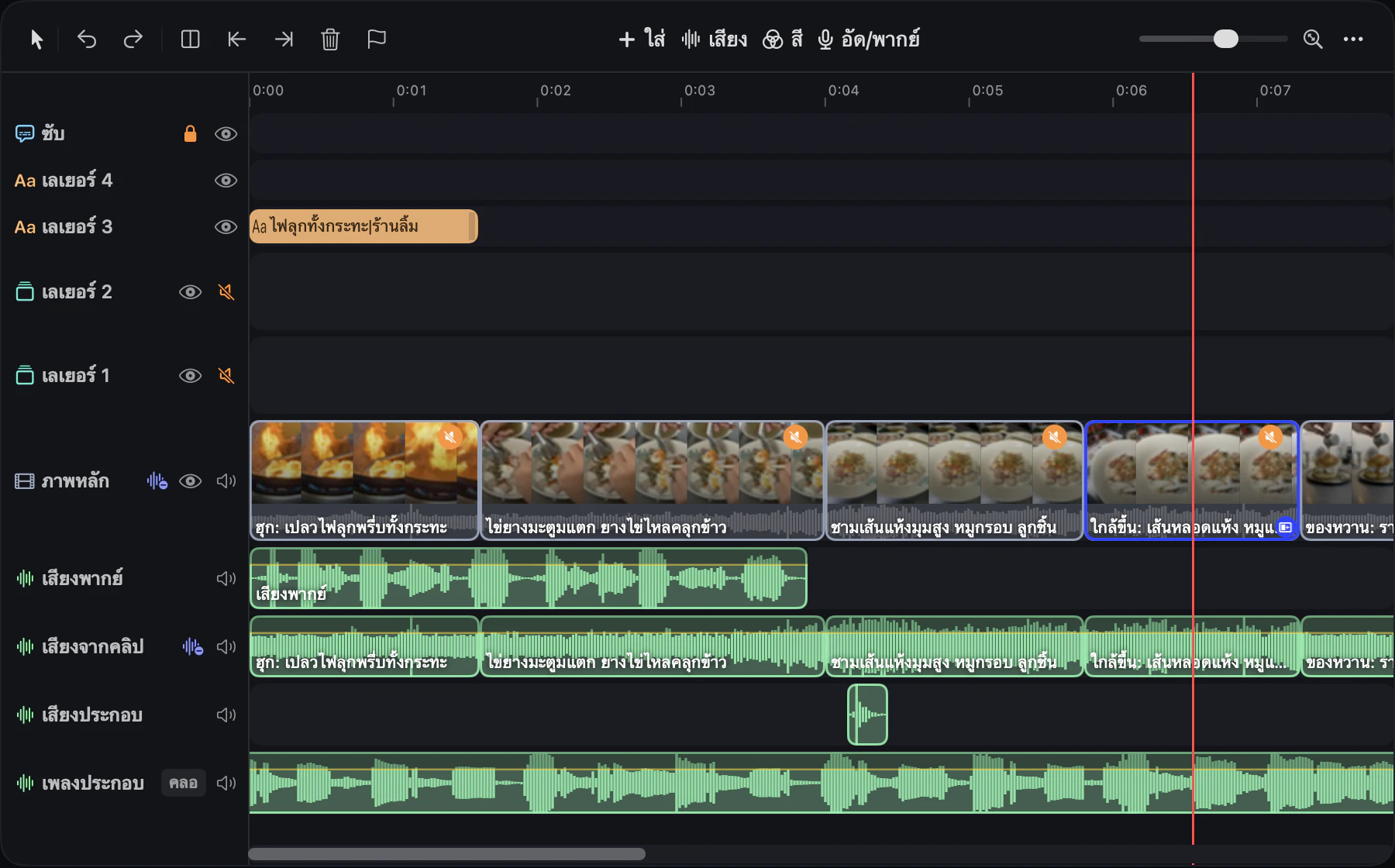Select the small sound effect clip
The image size is (1395, 868).
(867, 715)
